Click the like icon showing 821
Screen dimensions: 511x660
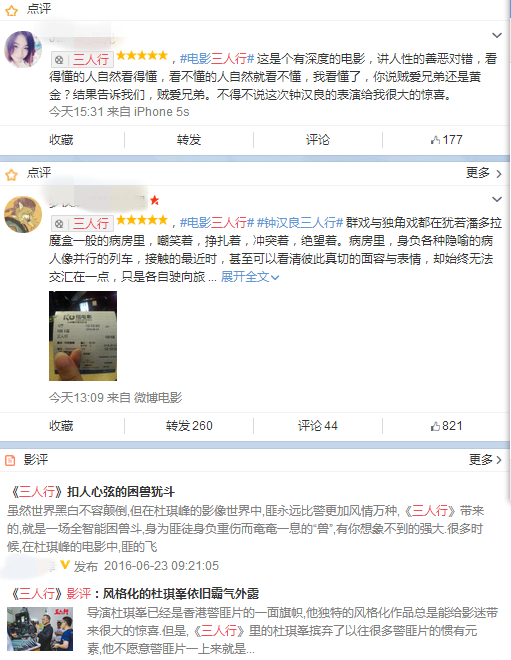pyautogui.click(x=435, y=426)
